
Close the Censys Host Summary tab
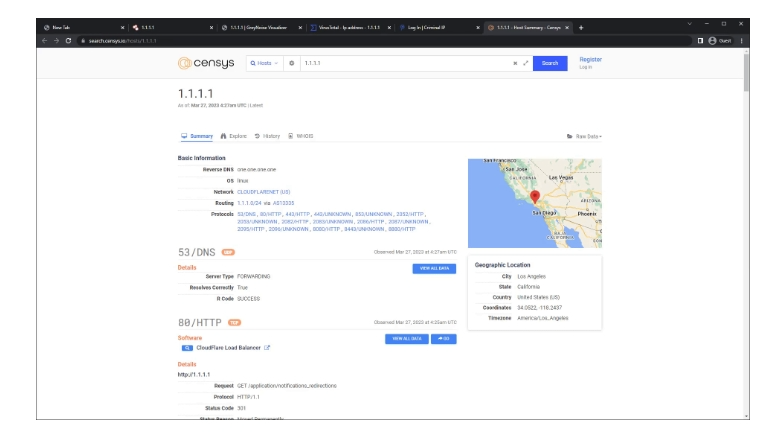(x=567, y=28)
